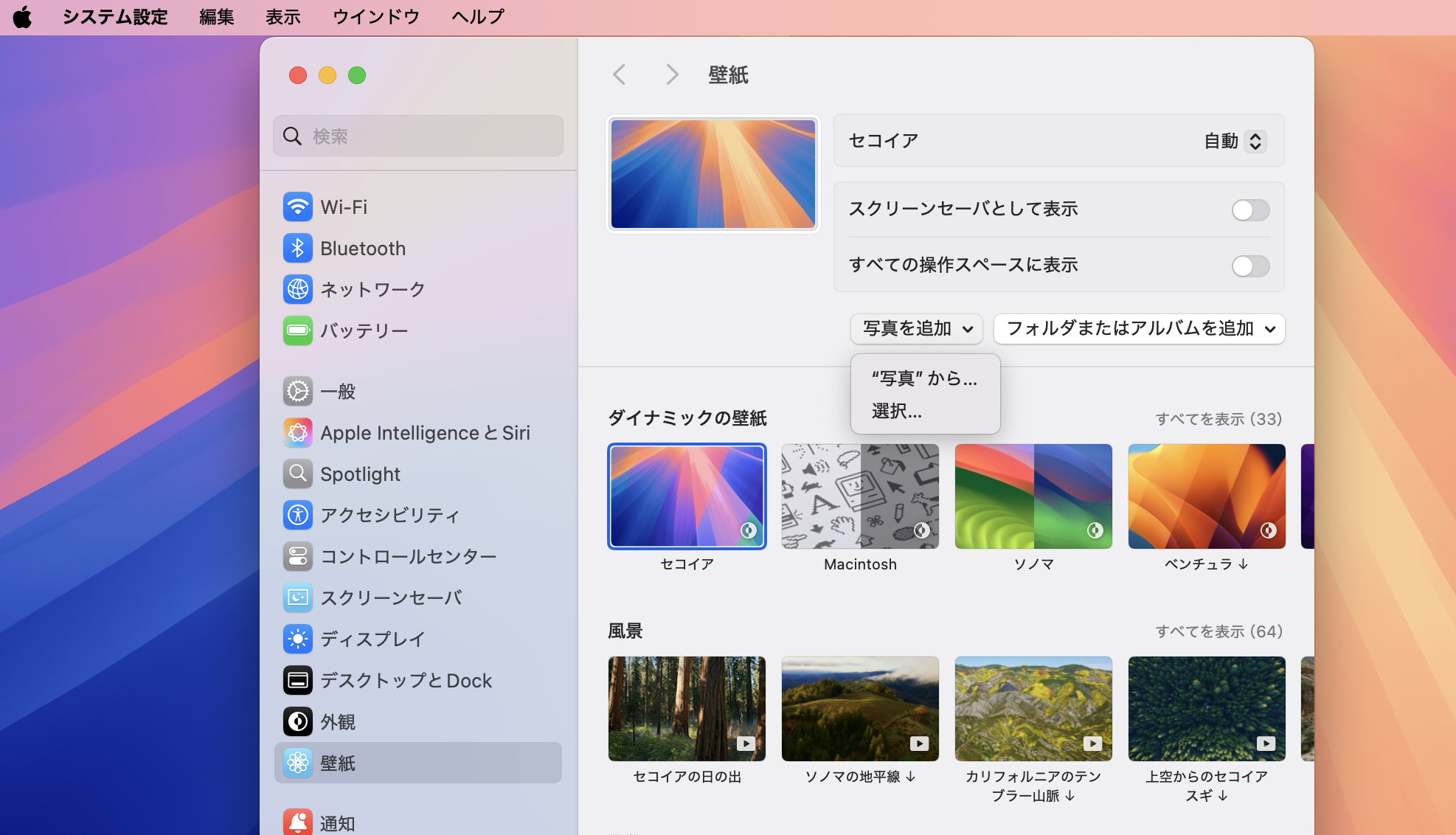1456x835 pixels.
Task: Show all 33 ダイナミックの壁紙
Action: click(1218, 418)
